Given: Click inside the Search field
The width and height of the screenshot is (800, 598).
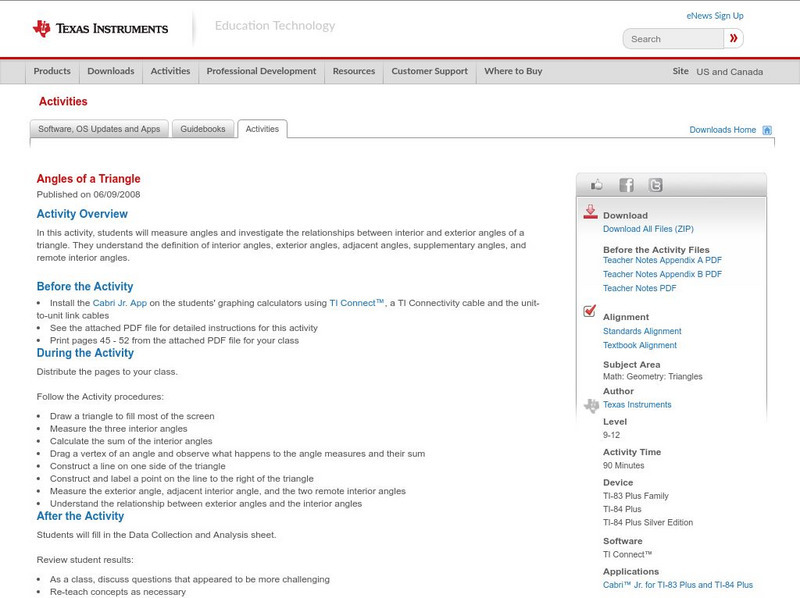Looking at the screenshot, I should tap(673, 39).
